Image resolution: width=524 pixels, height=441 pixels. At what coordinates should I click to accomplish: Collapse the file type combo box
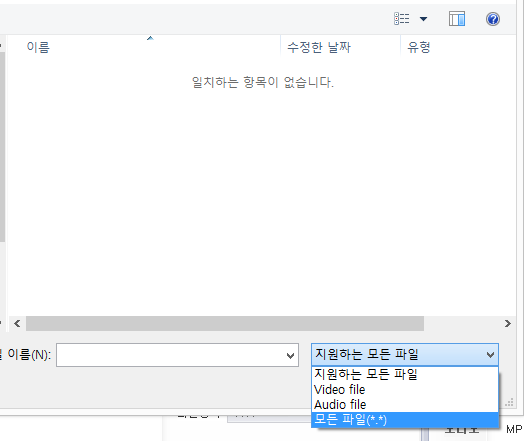click(405, 354)
